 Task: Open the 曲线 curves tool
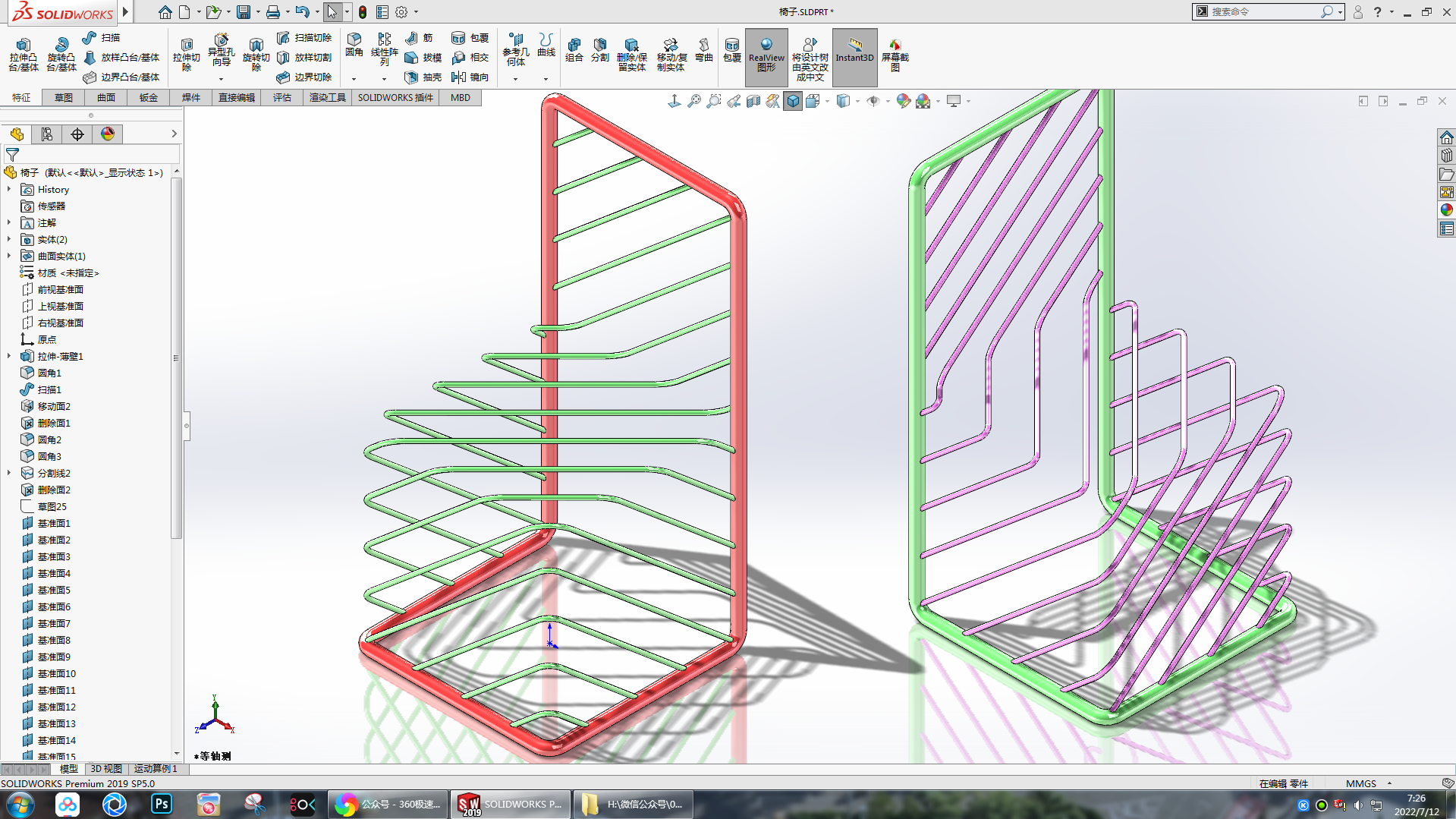coord(546,46)
